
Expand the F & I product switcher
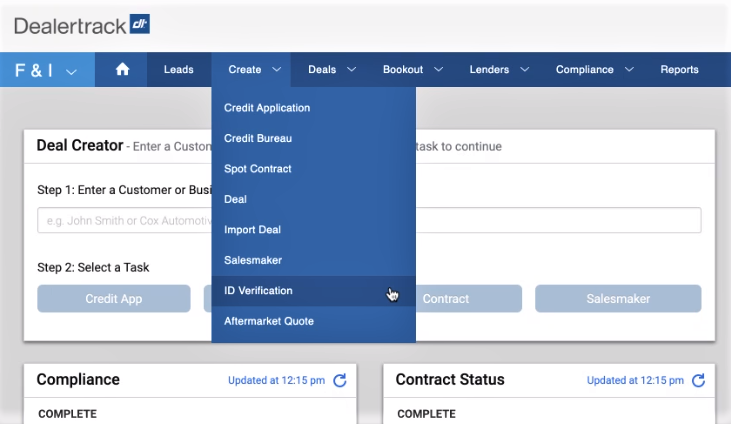pos(47,70)
